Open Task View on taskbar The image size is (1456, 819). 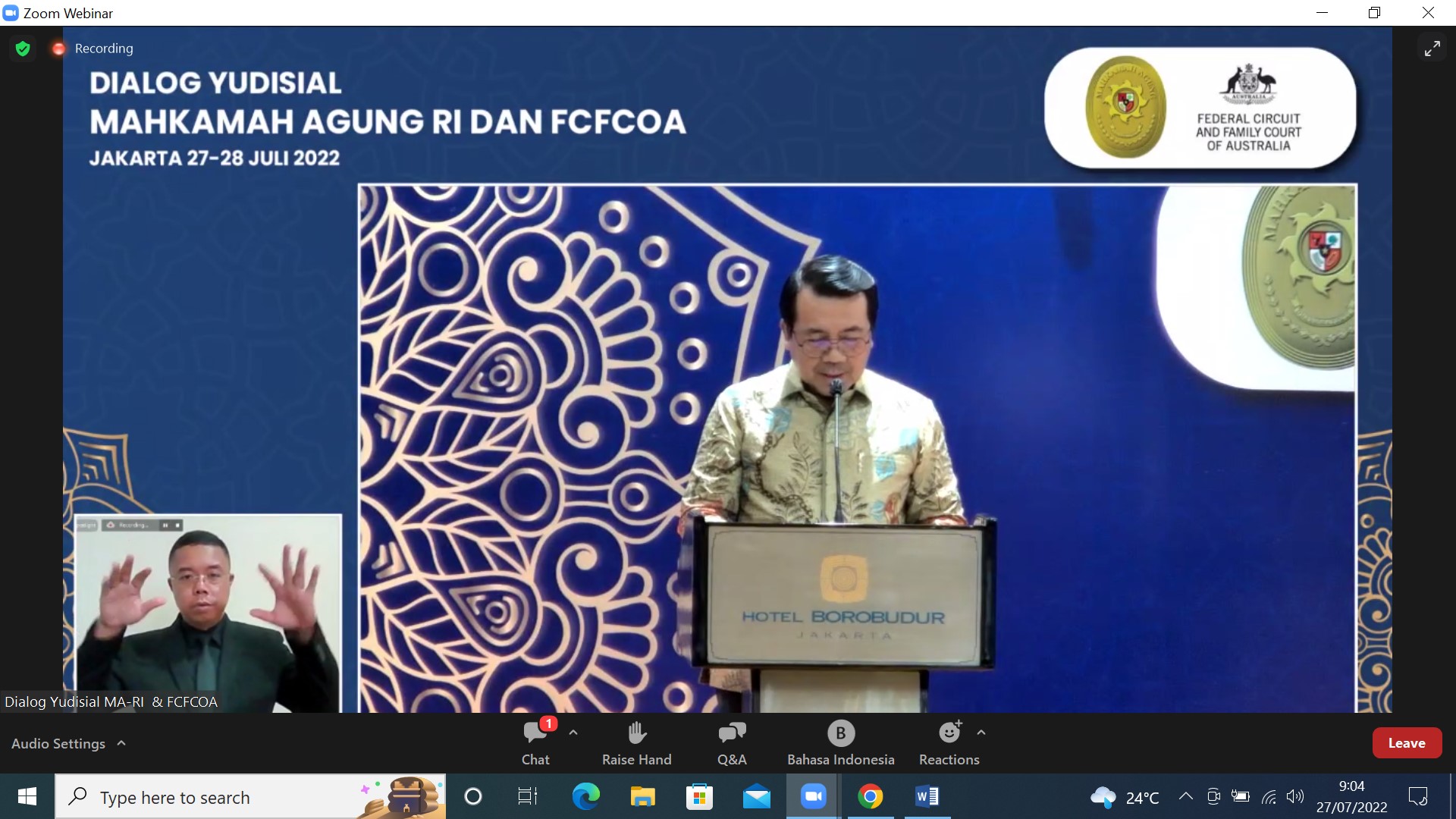(527, 796)
